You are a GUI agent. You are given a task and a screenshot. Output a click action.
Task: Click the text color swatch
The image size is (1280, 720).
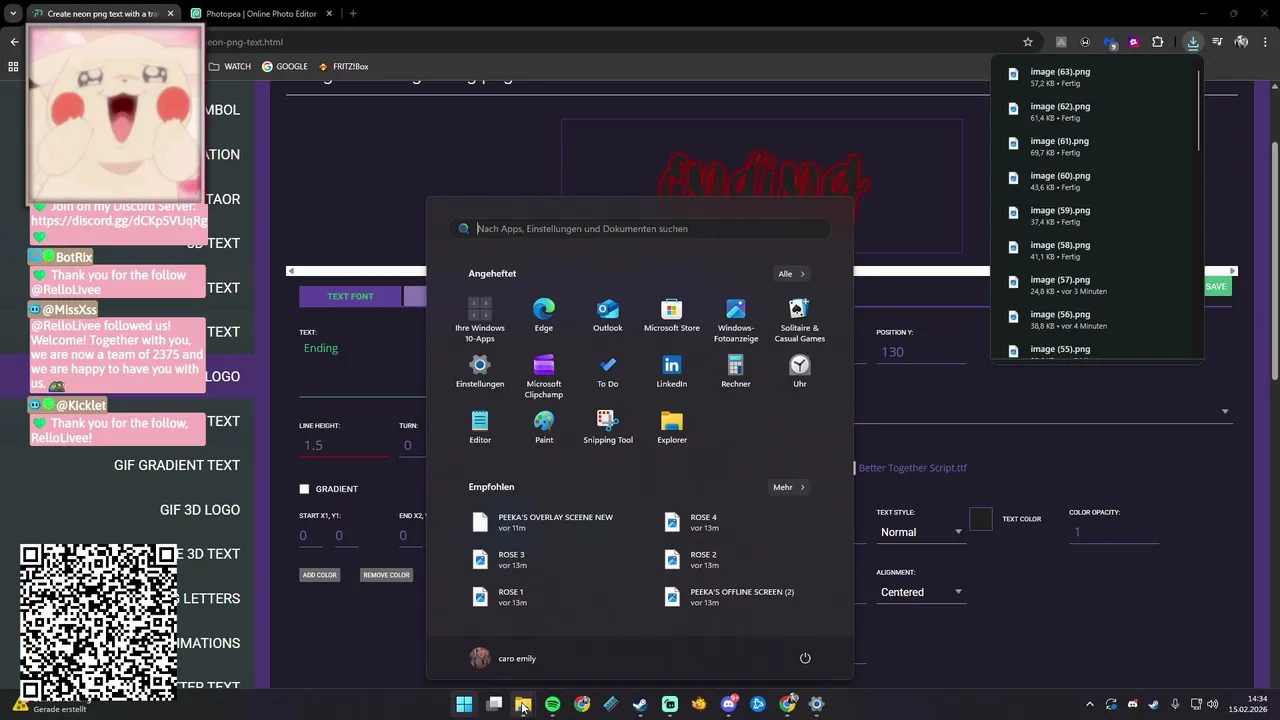click(x=981, y=519)
